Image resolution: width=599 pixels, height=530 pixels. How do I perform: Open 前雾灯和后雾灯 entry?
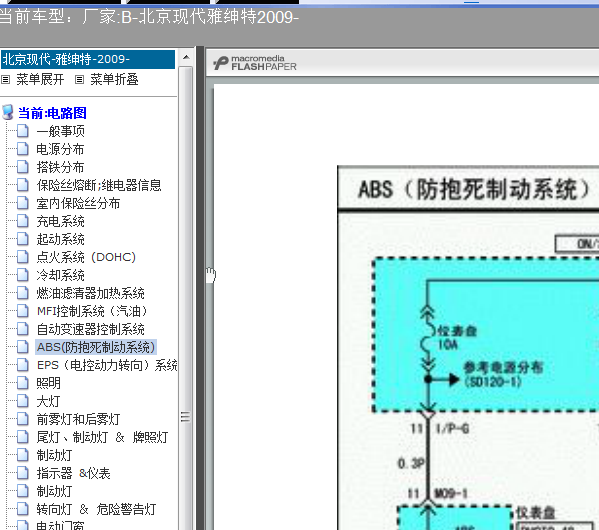(x=78, y=419)
